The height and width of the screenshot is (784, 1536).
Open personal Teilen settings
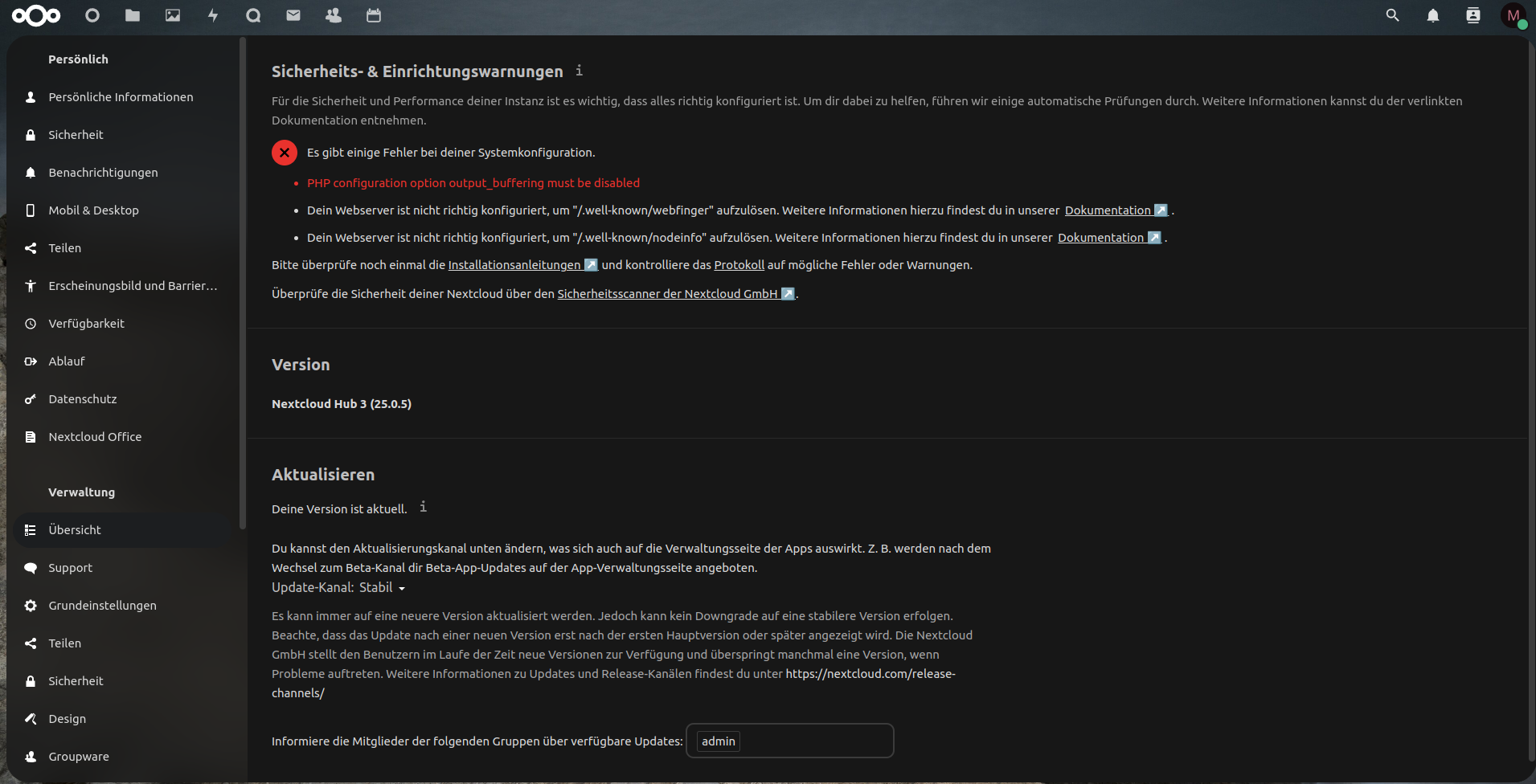click(122, 248)
